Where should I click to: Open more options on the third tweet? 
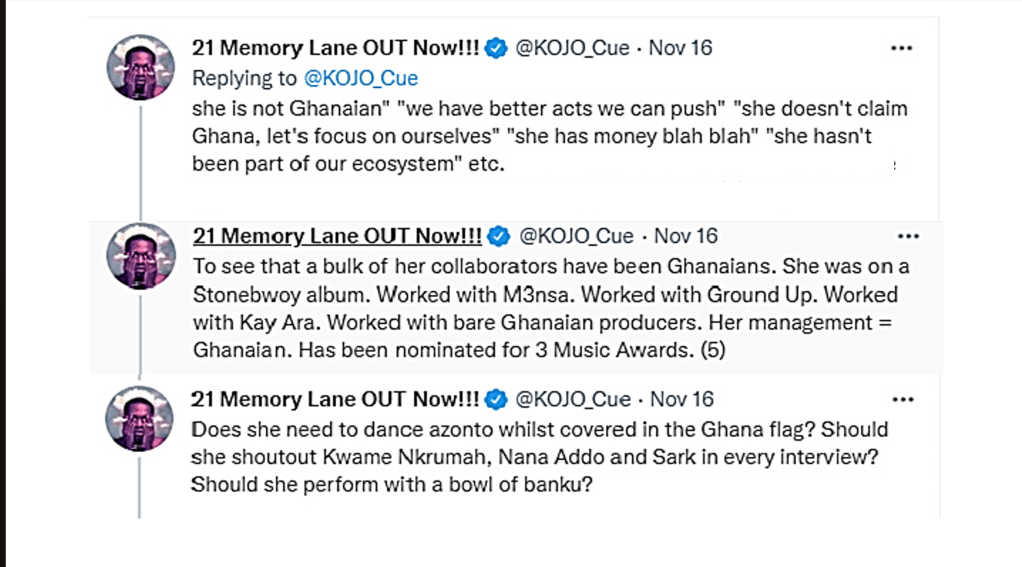(902, 399)
